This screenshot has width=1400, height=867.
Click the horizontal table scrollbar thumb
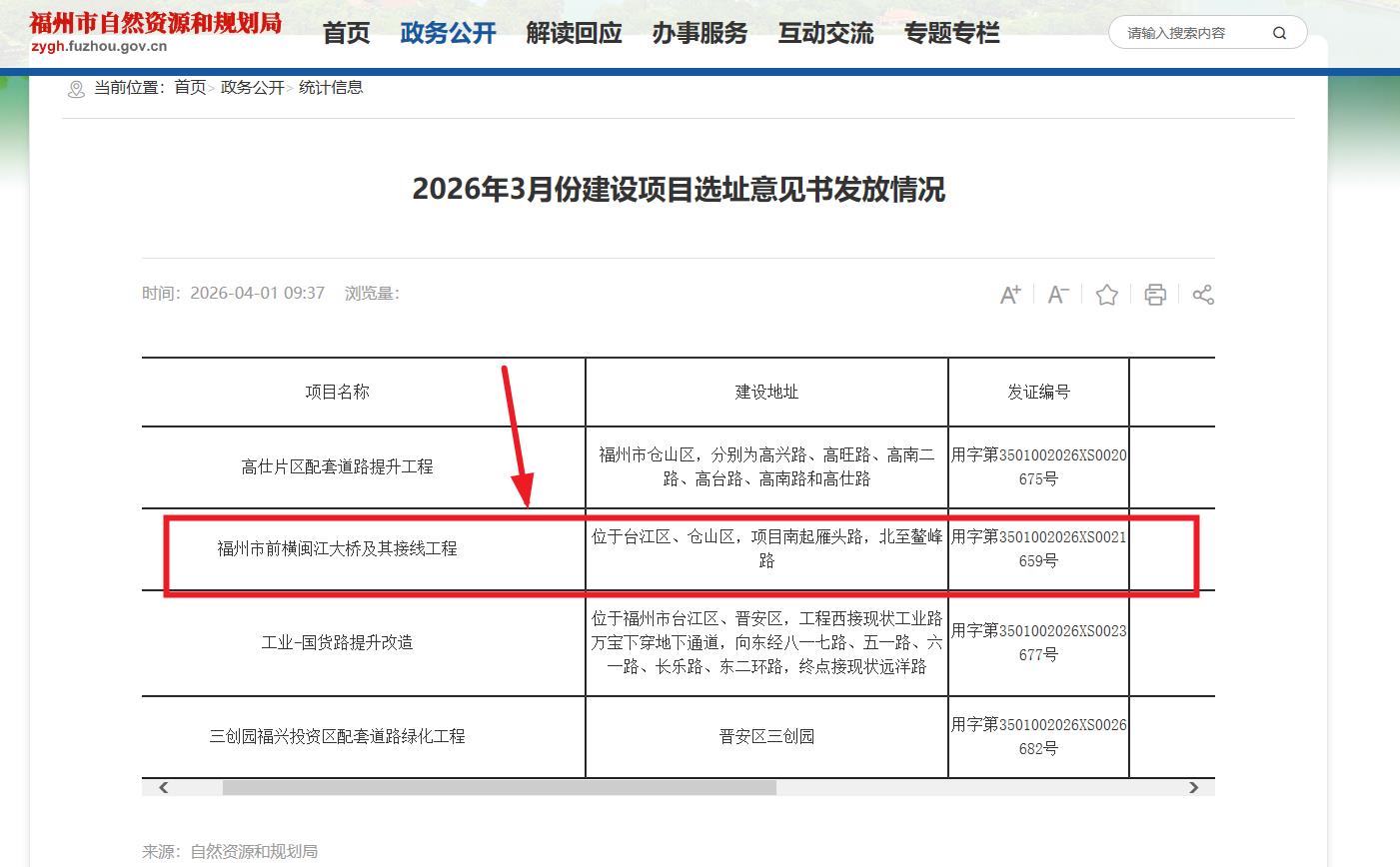499,788
